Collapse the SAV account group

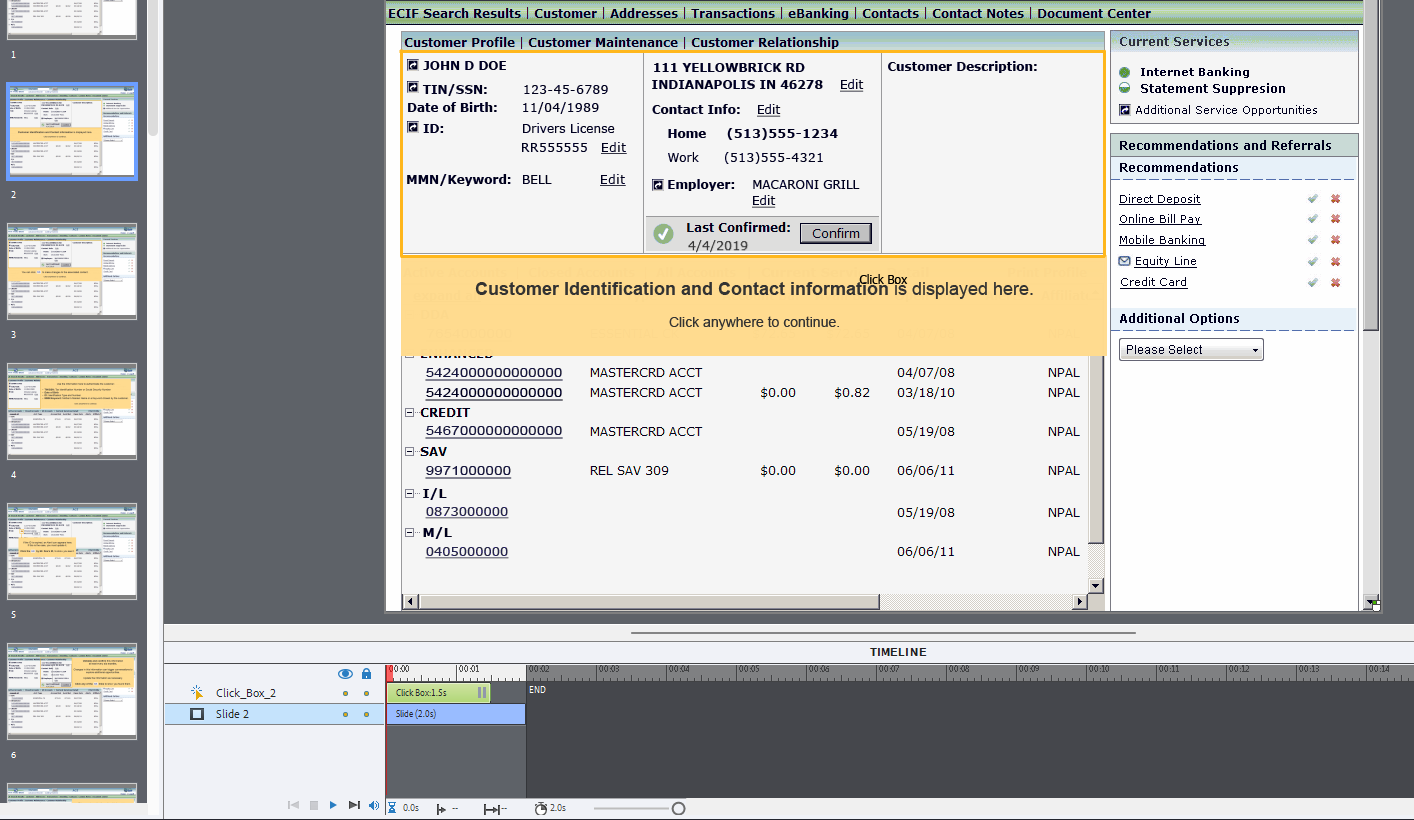(410, 451)
